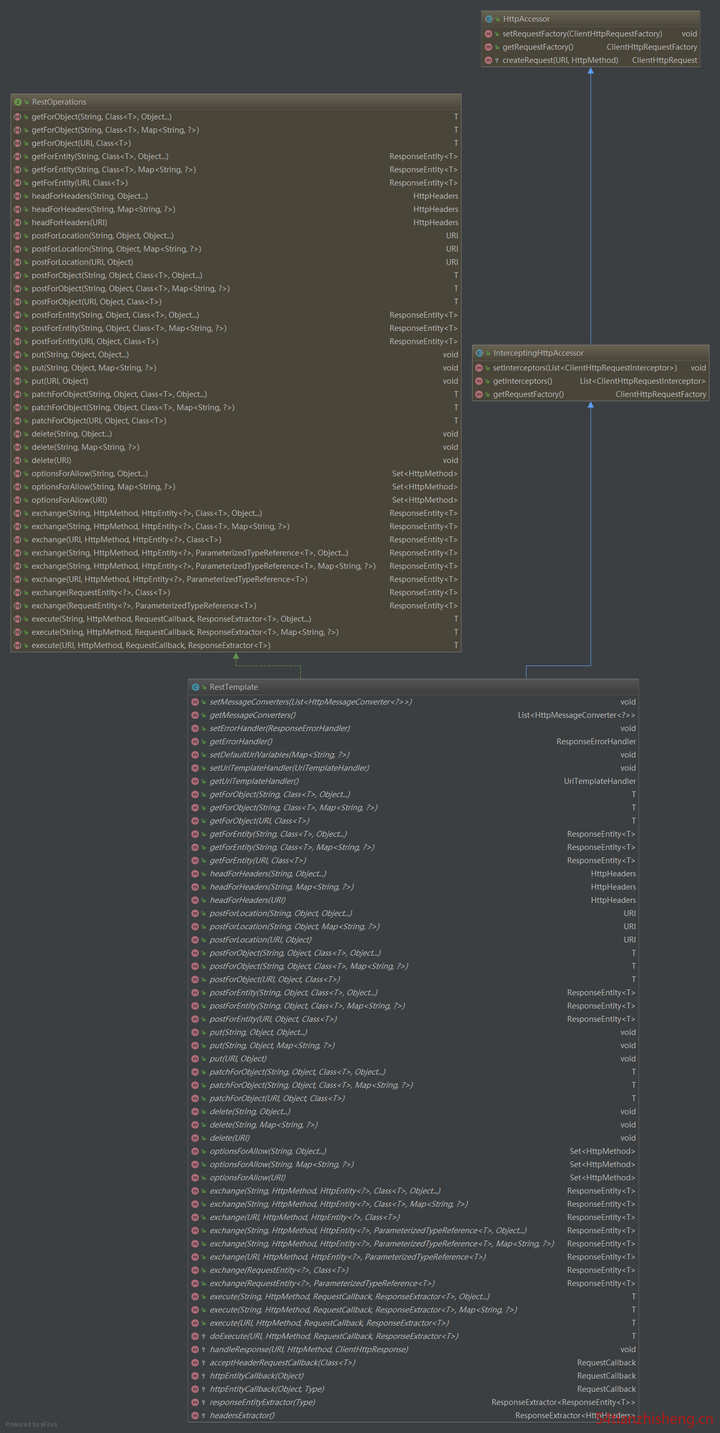Click method icon beside getInterceptors()
The height and width of the screenshot is (1433, 720).
(x=479, y=381)
